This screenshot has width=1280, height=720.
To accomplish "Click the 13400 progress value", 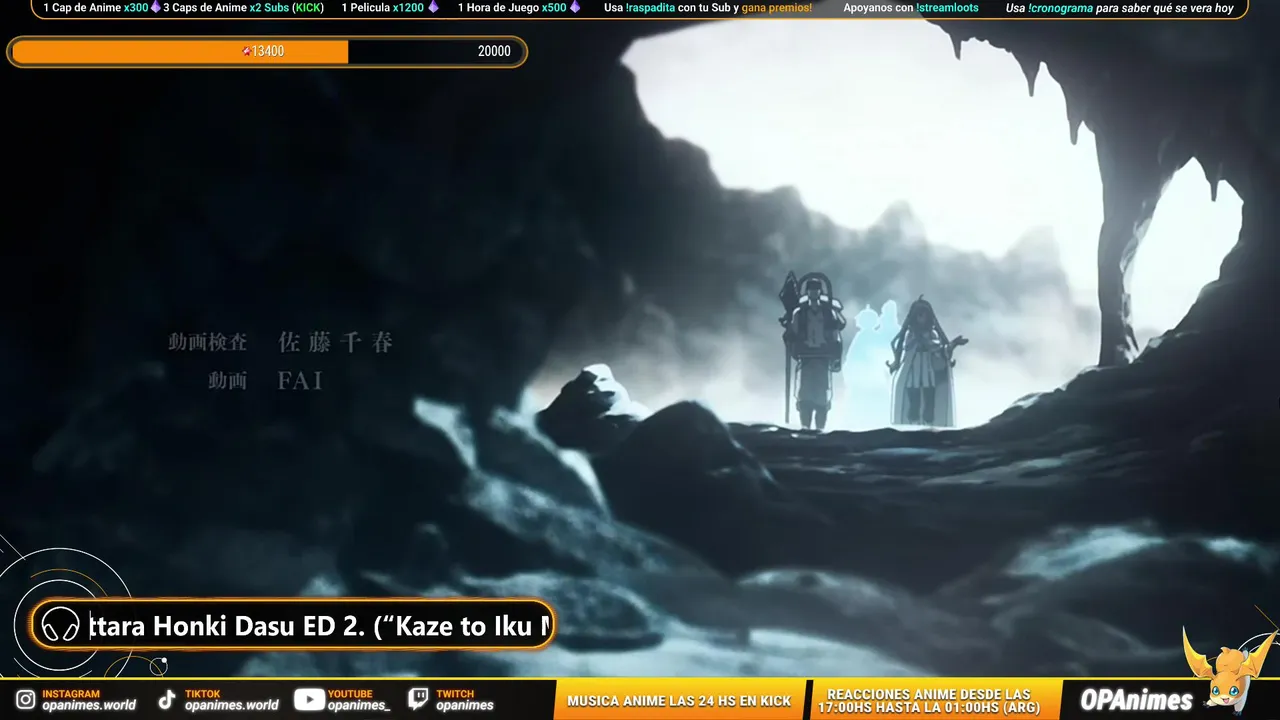I will pos(268,51).
